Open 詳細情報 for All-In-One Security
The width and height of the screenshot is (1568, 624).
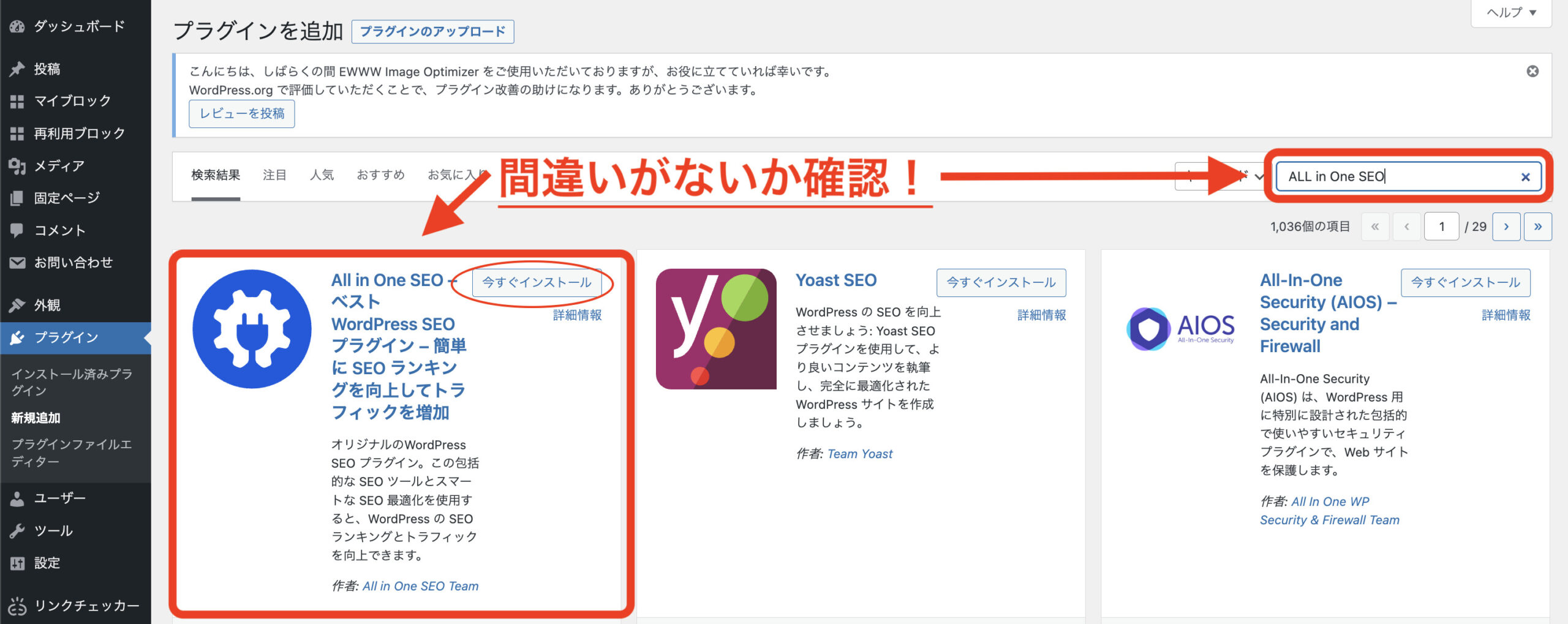pos(1506,315)
